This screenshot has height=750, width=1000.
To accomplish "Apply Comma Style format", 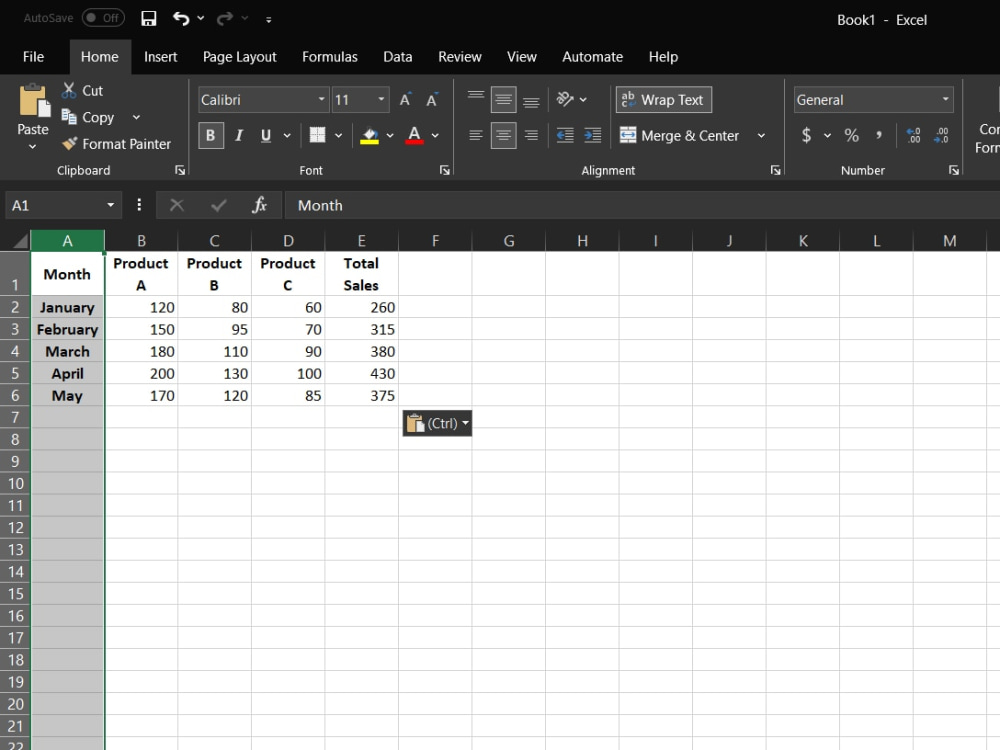I will tap(879, 135).
